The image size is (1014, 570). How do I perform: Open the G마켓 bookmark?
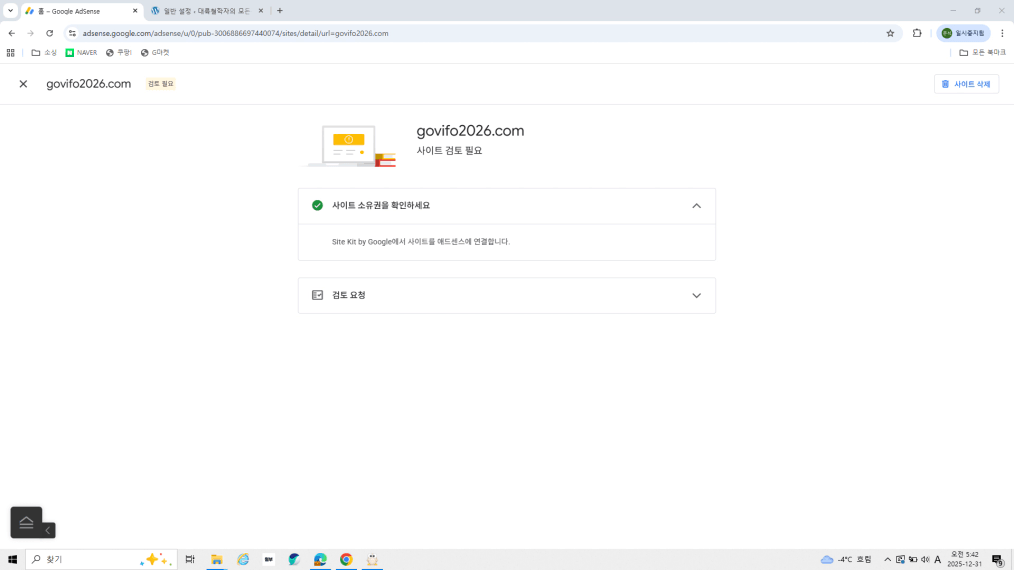tap(155, 53)
